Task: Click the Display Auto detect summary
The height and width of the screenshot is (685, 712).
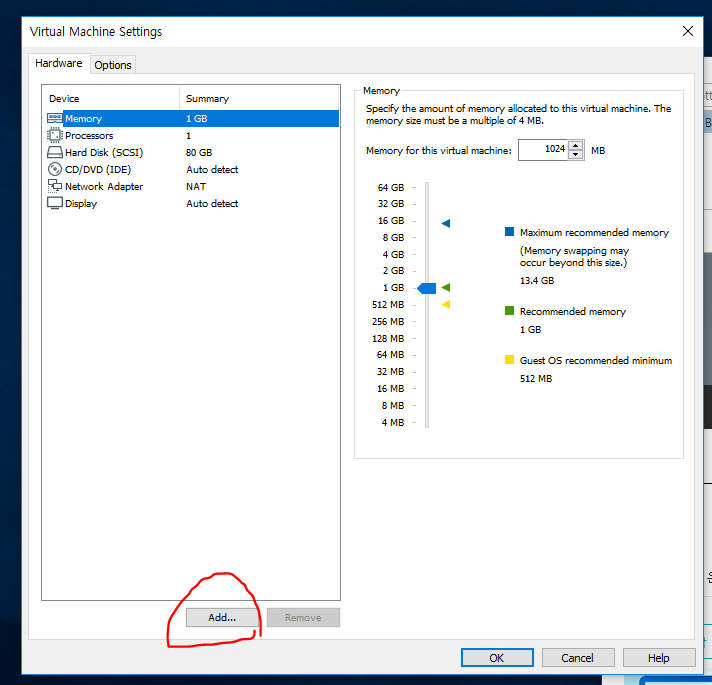Action: point(212,203)
